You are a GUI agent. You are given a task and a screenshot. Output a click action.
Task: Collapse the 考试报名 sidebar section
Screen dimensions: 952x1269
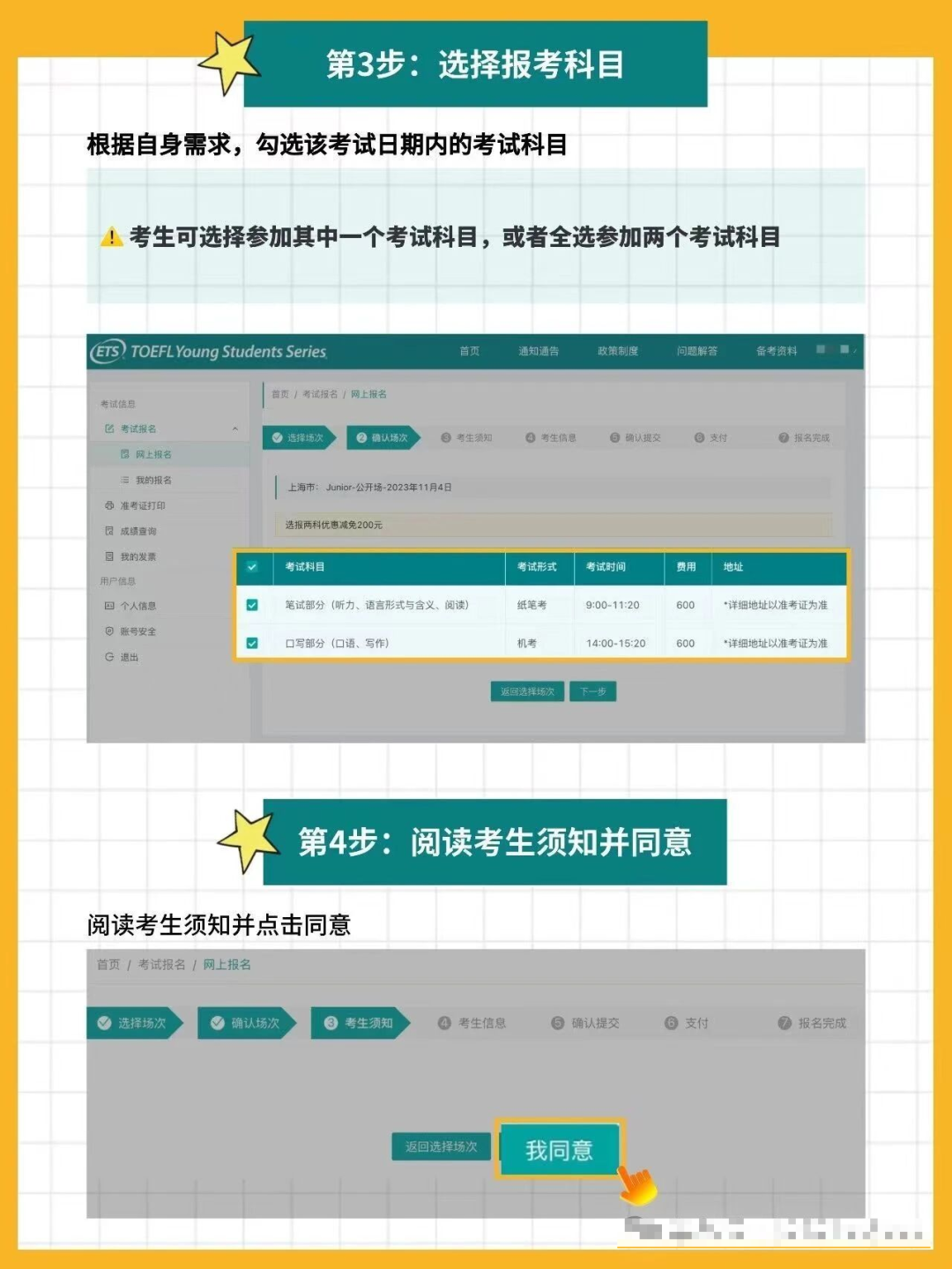pyautogui.click(x=234, y=428)
